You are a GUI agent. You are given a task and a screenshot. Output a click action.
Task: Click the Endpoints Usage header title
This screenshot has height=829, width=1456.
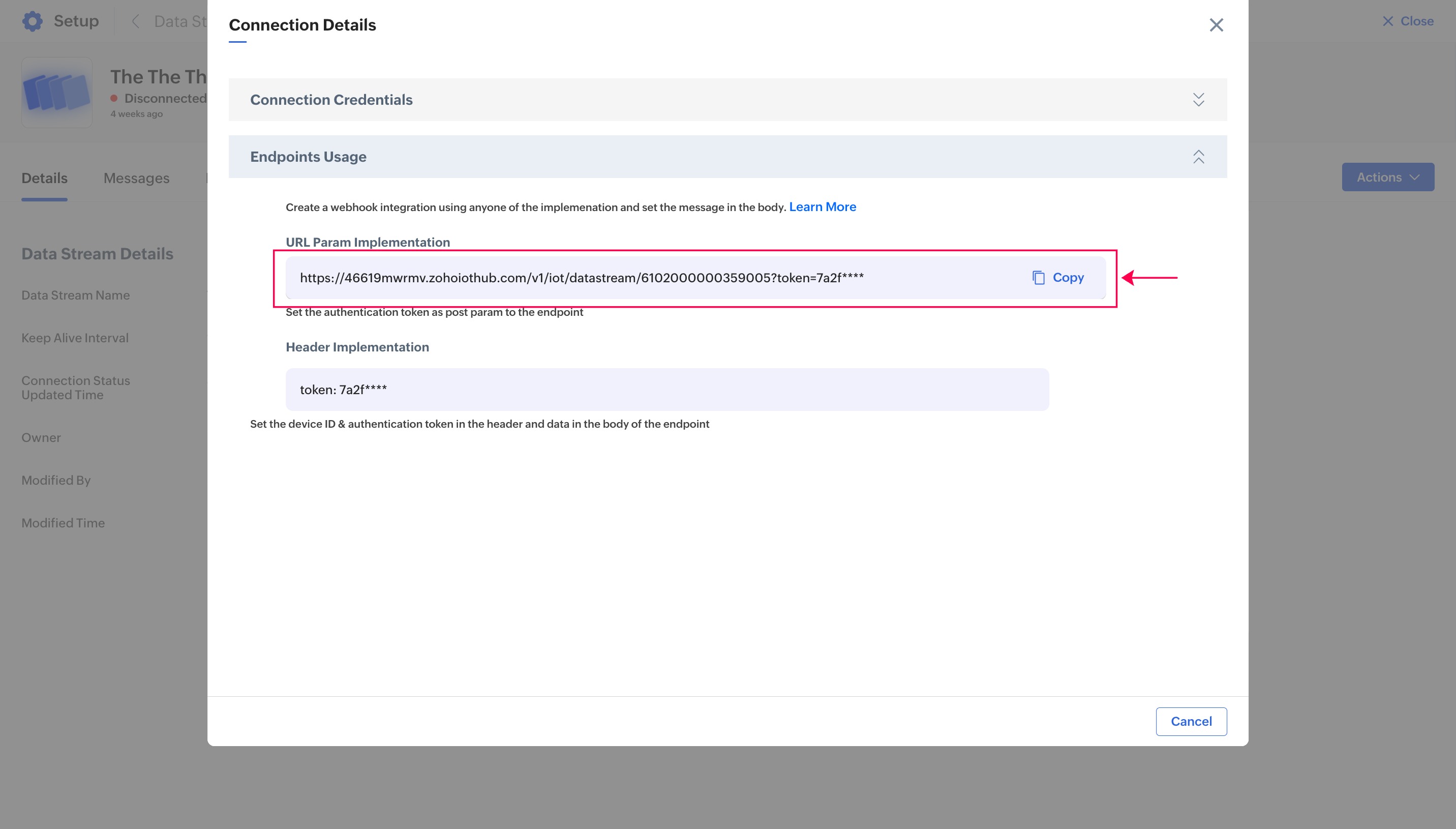308,157
